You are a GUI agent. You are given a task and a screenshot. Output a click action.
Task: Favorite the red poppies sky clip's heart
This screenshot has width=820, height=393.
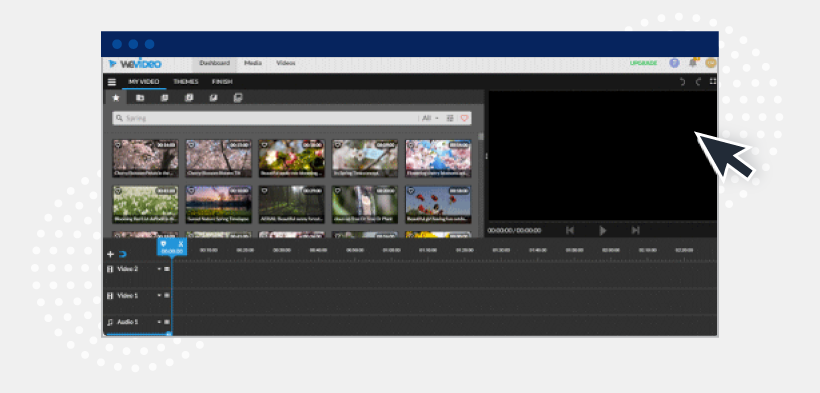(x=411, y=190)
